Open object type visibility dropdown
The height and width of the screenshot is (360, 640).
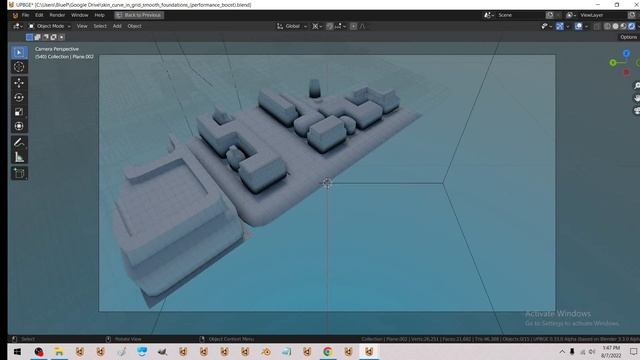pyautogui.click(x=547, y=26)
